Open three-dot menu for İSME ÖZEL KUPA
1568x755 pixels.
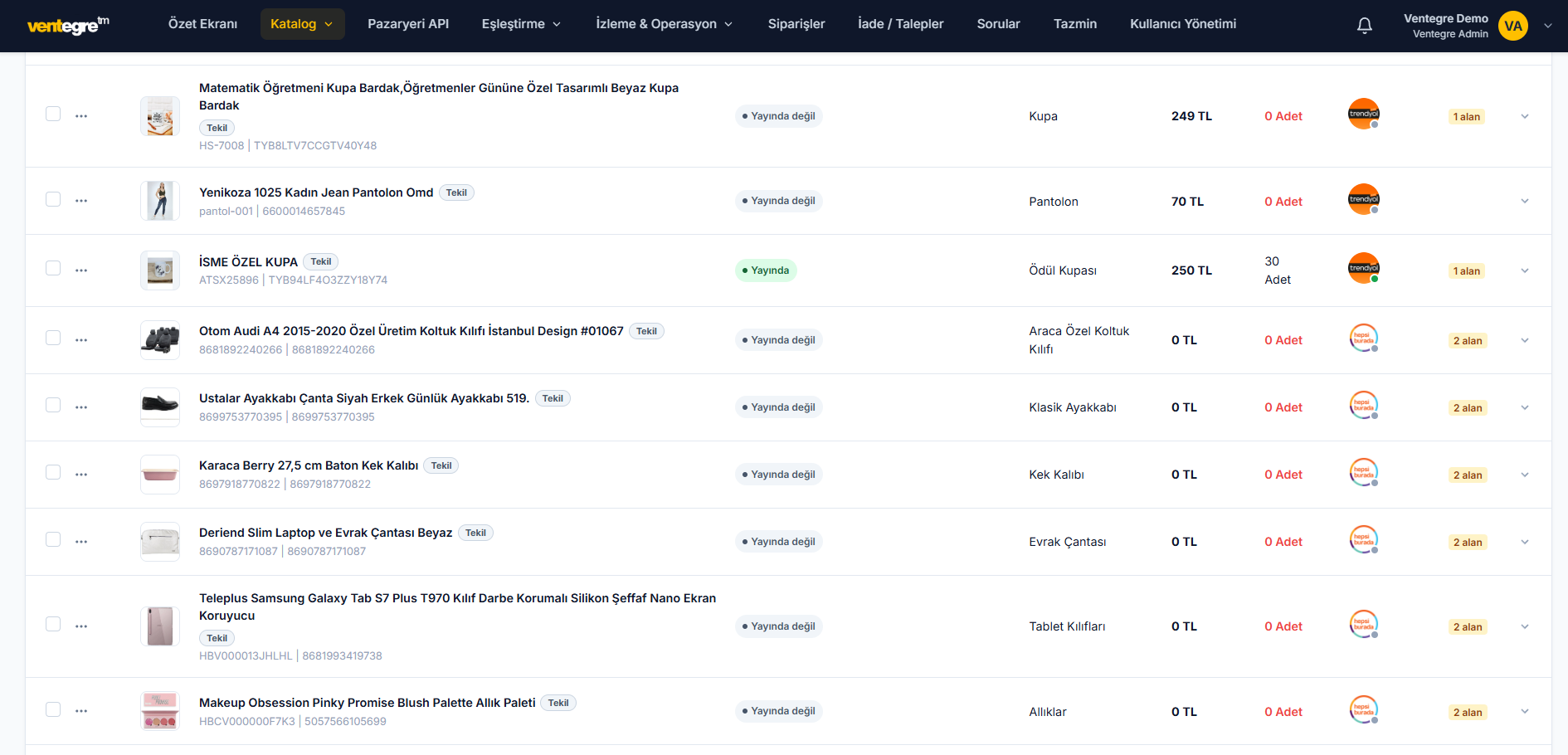(81, 270)
